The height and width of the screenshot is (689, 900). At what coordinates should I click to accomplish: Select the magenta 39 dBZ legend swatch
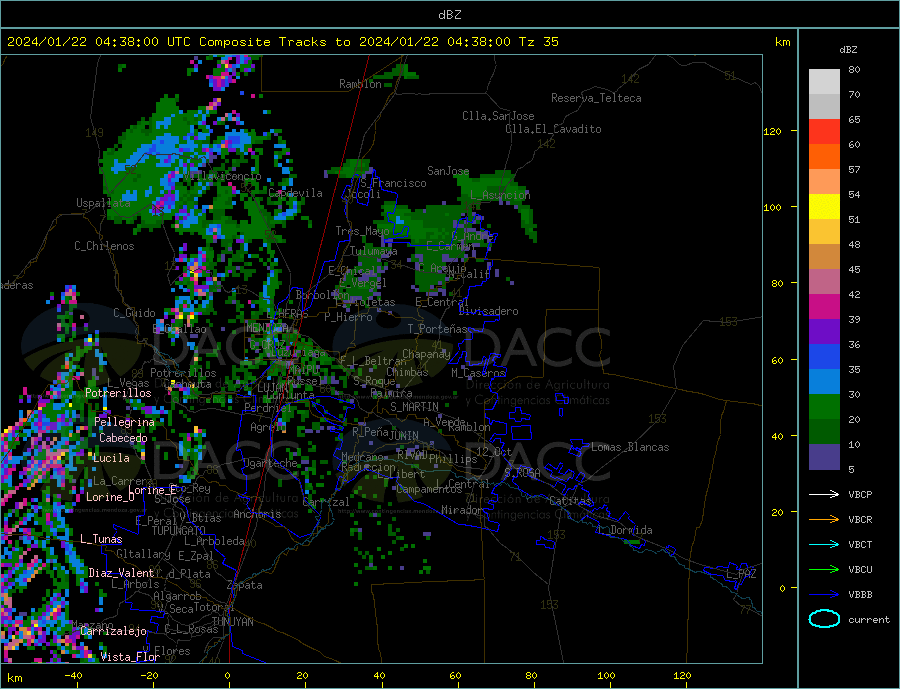pos(824,307)
